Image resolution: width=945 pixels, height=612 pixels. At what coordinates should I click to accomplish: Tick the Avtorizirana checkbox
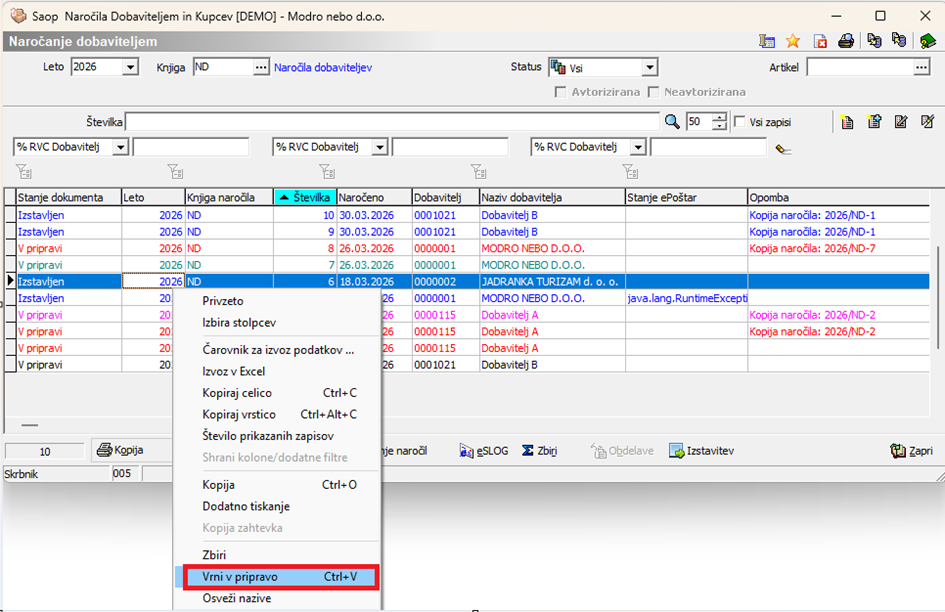pos(562,92)
